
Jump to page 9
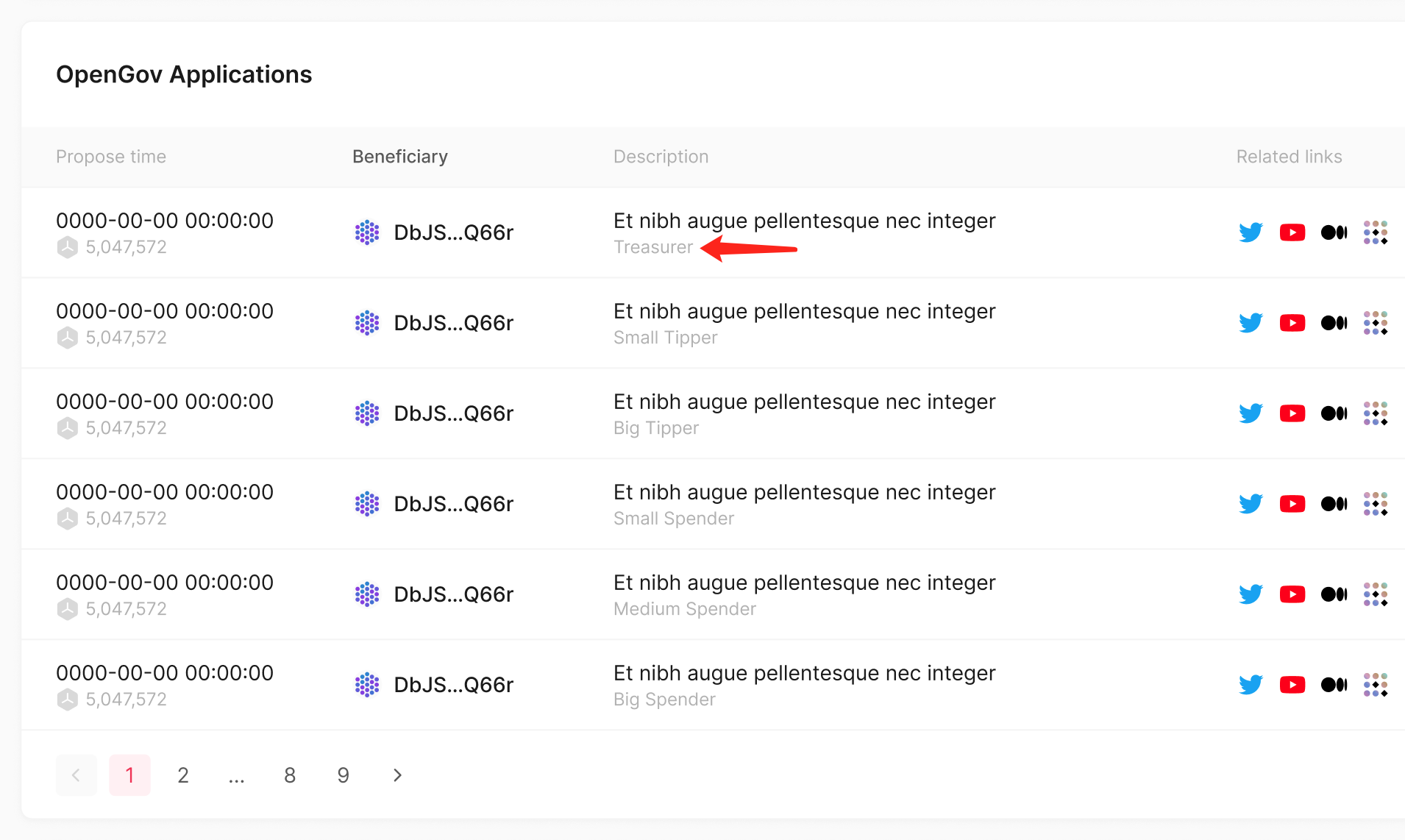pyautogui.click(x=344, y=775)
